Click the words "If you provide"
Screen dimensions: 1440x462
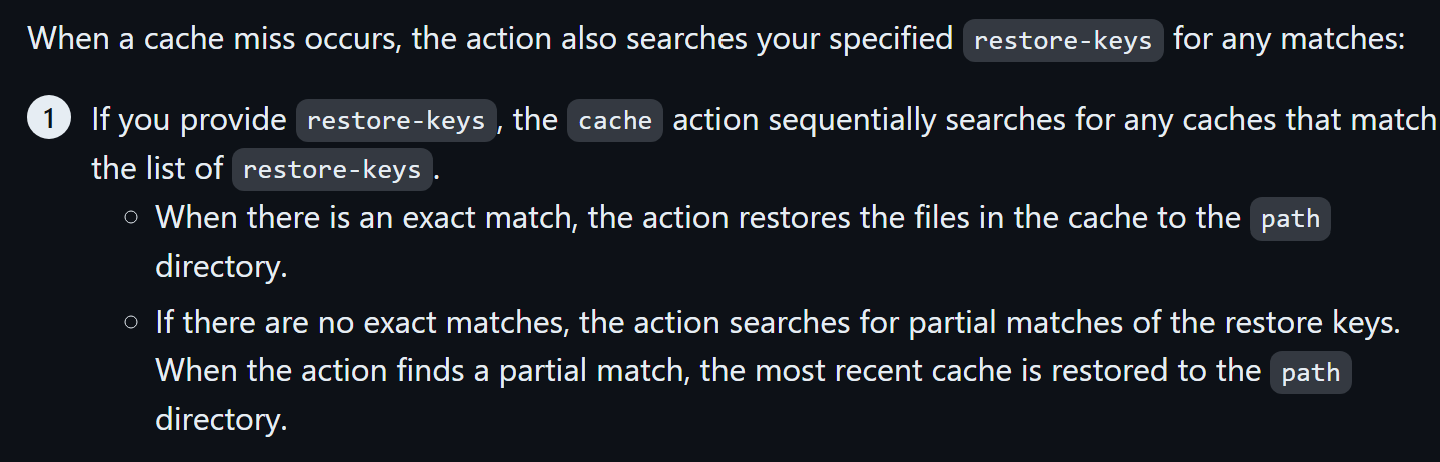[x=189, y=120]
